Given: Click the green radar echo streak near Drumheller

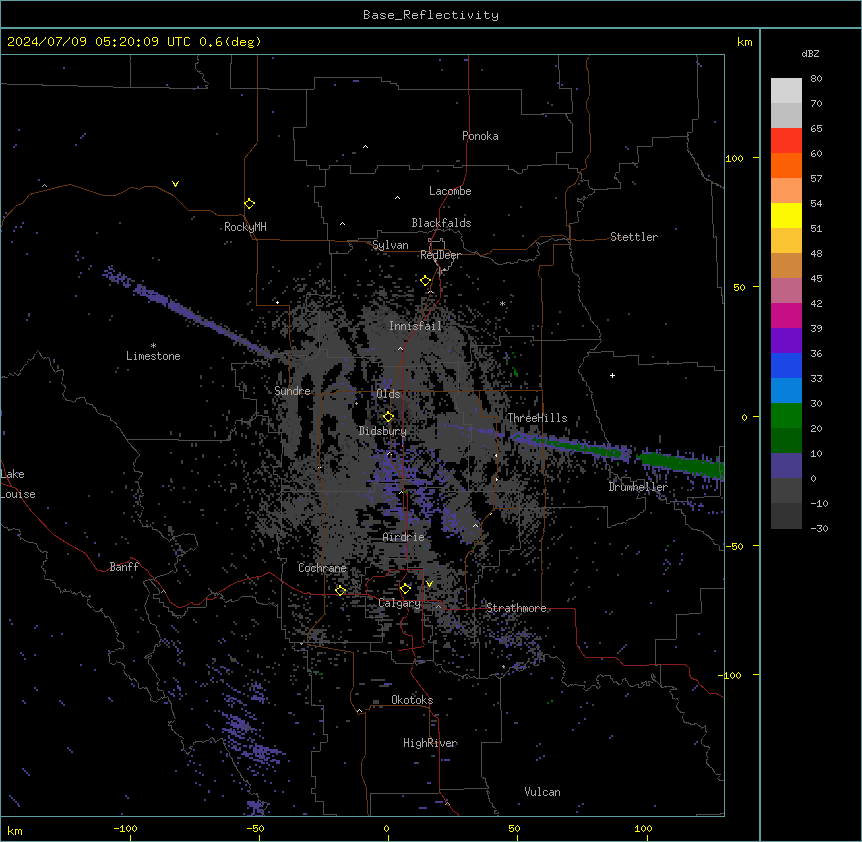Looking at the screenshot, I should [x=682, y=464].
